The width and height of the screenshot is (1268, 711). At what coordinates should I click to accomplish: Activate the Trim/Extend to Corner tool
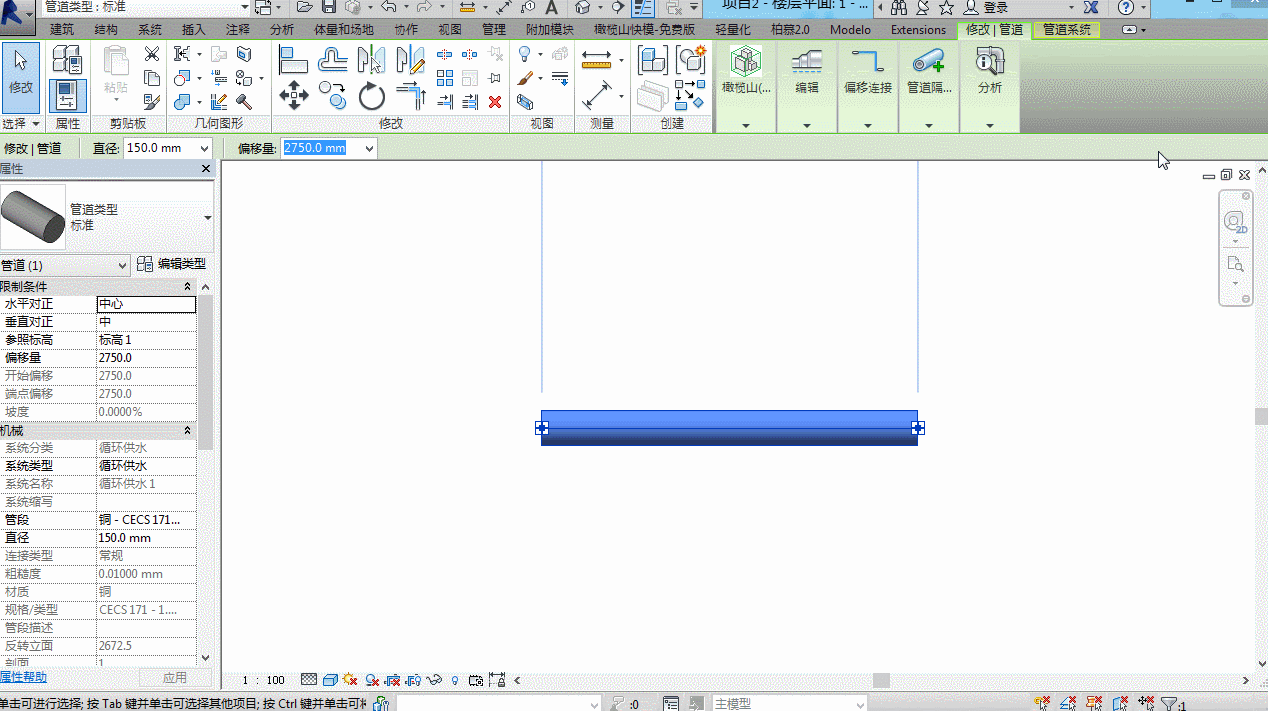[x=412, y=96]
